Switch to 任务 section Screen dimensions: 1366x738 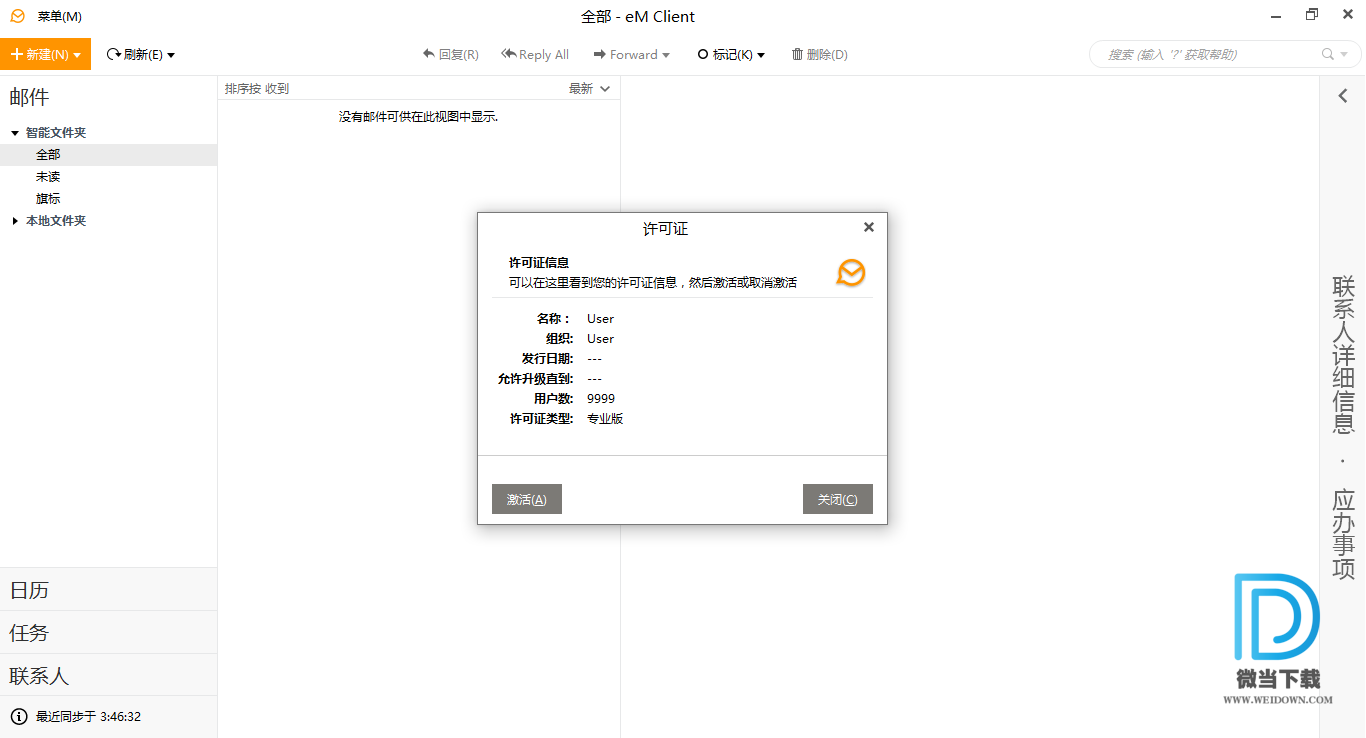click(108, 633)
